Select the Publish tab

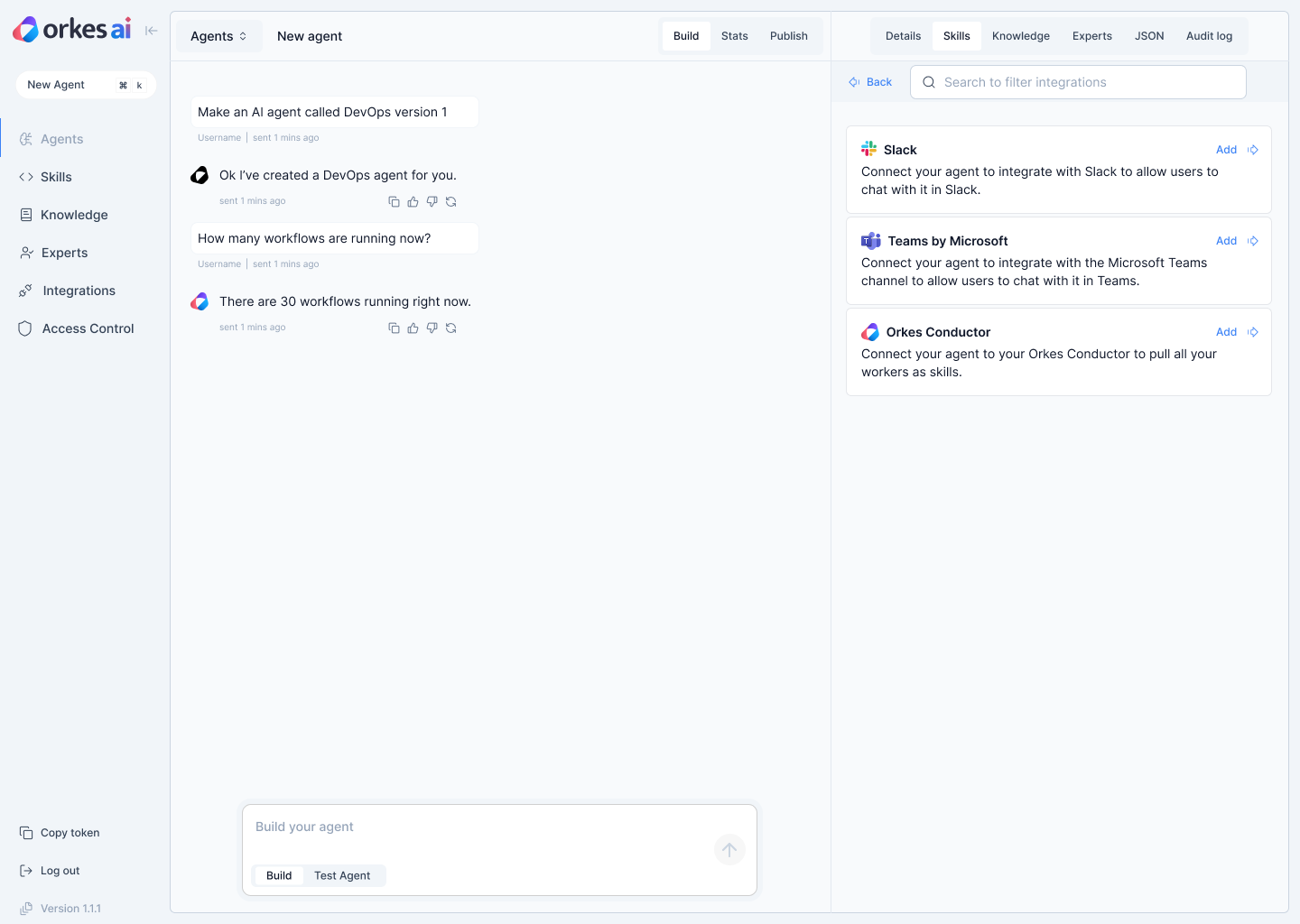(x=789, y=36)
